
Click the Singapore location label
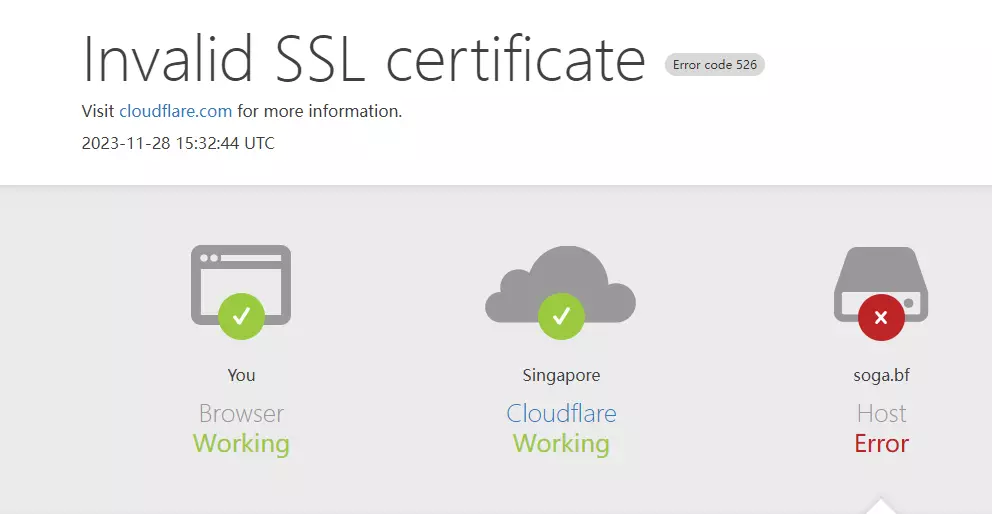tap(561, 376)
